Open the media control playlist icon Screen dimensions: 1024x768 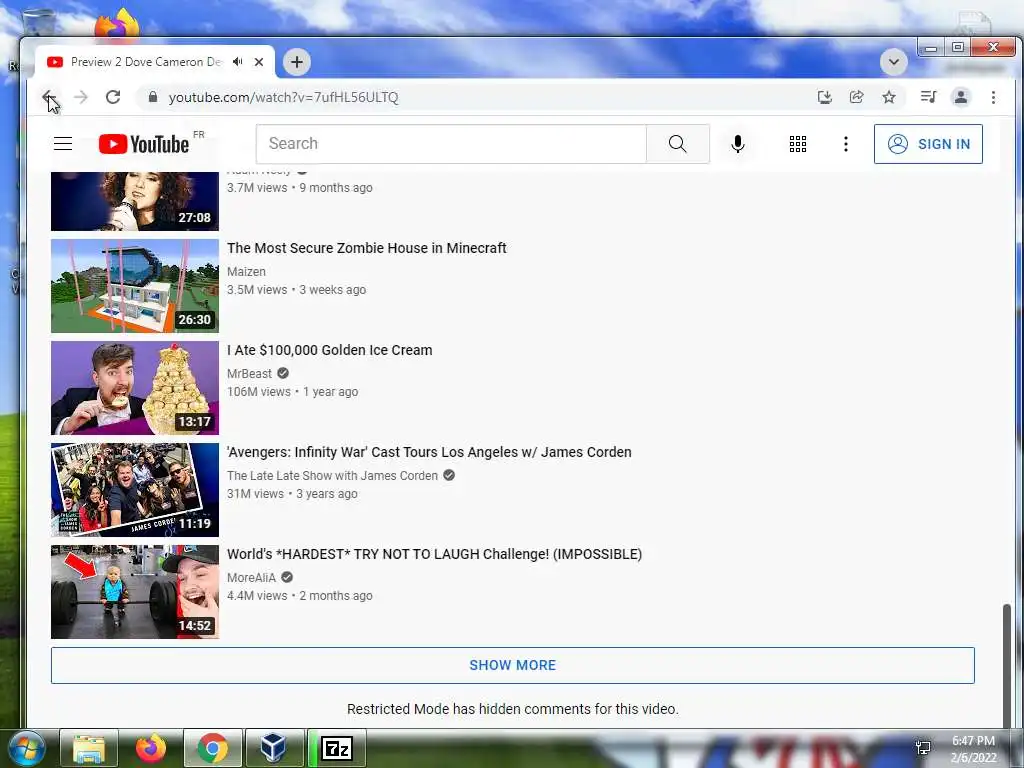click(x=928, y=97)
